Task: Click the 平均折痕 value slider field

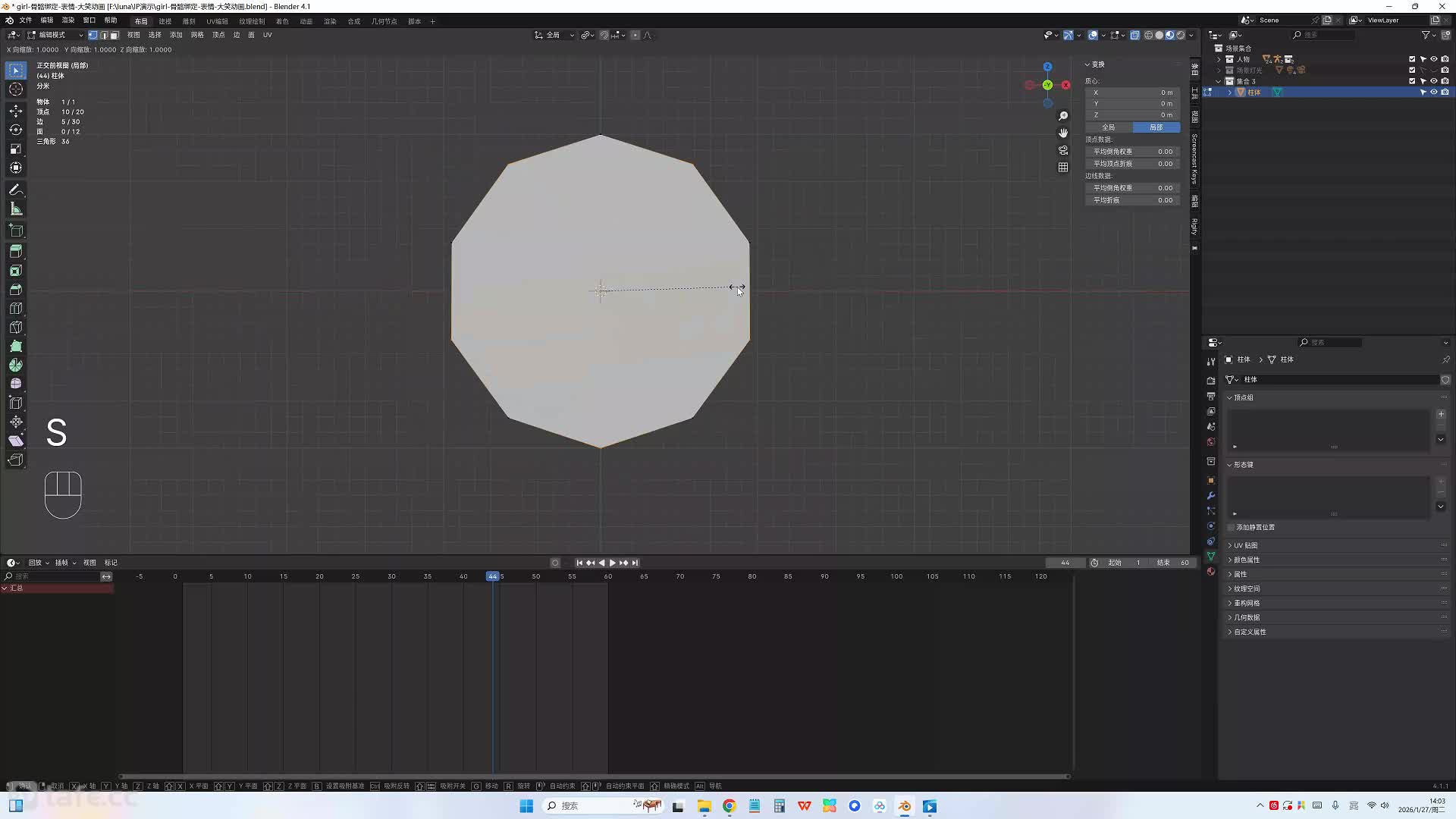Action: [1133, 200]
